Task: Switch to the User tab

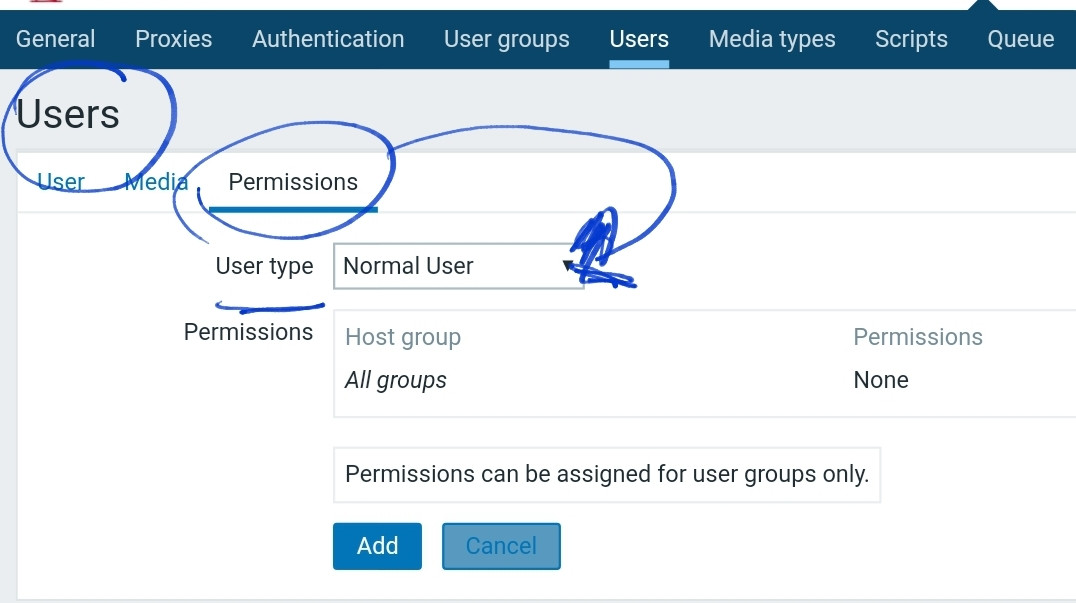Action: (x=61, y=182)
